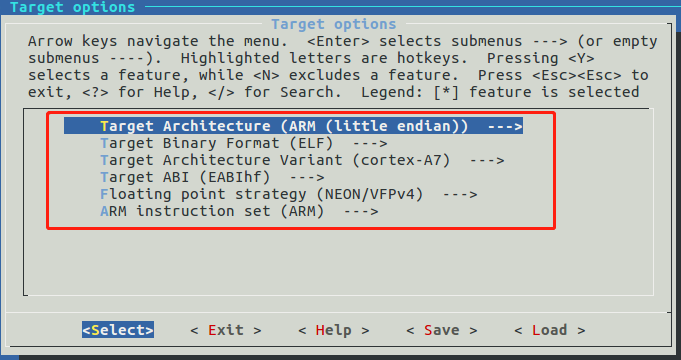Choose the Target Architecture Variant entry

tap(302, 160)
